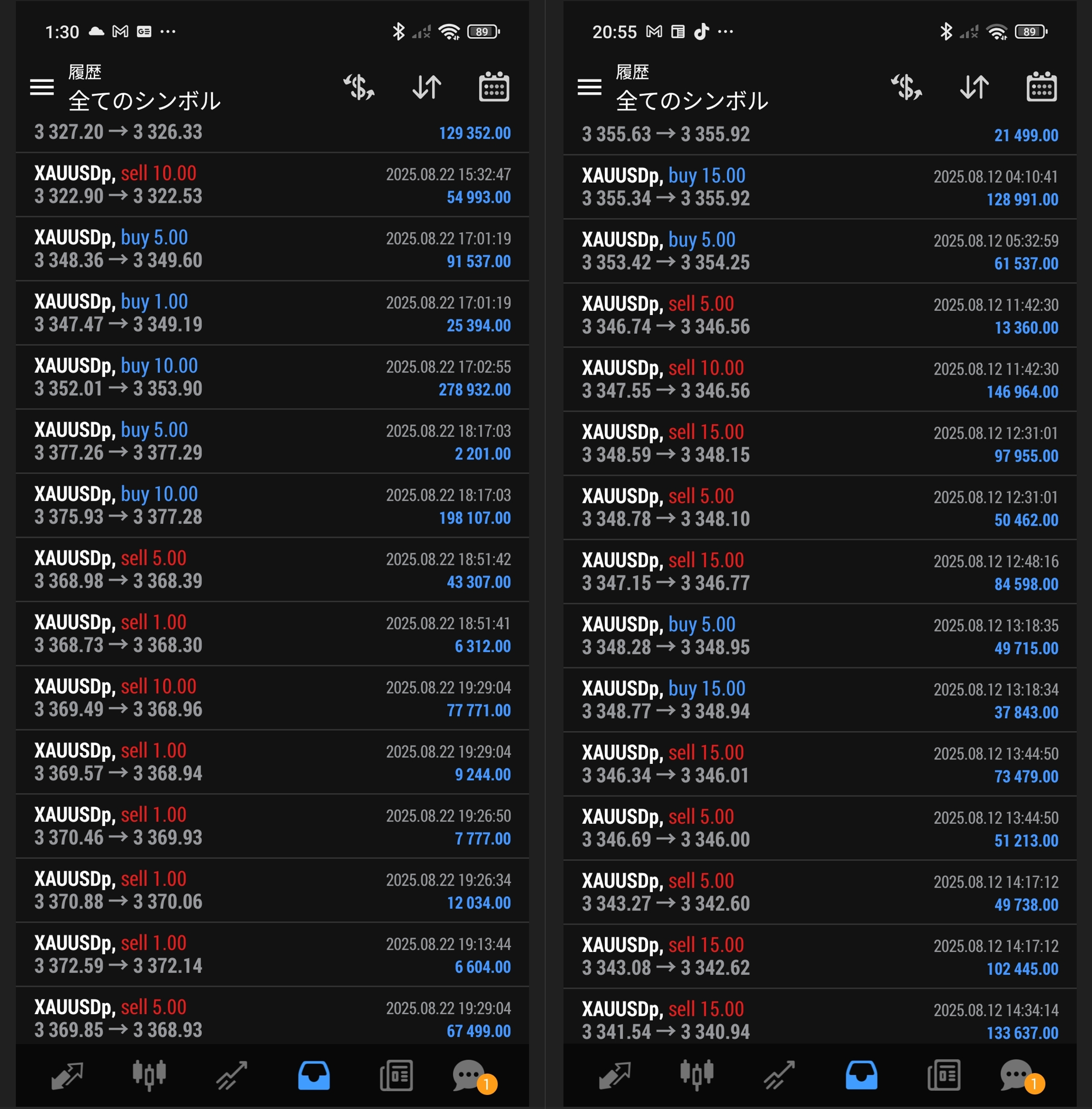Select buy 10.00 trade with profit 278 932.00
1092x1109 pixels.
tap(272, 377)
